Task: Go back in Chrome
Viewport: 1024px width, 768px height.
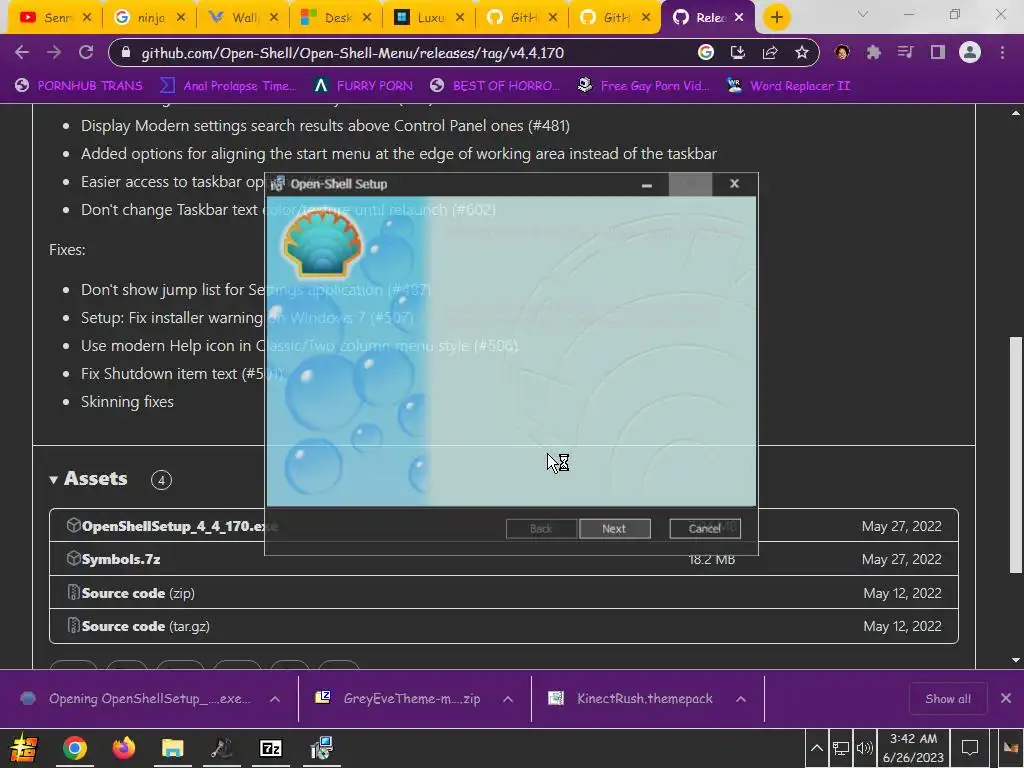Action: click(x=22, y=53)
